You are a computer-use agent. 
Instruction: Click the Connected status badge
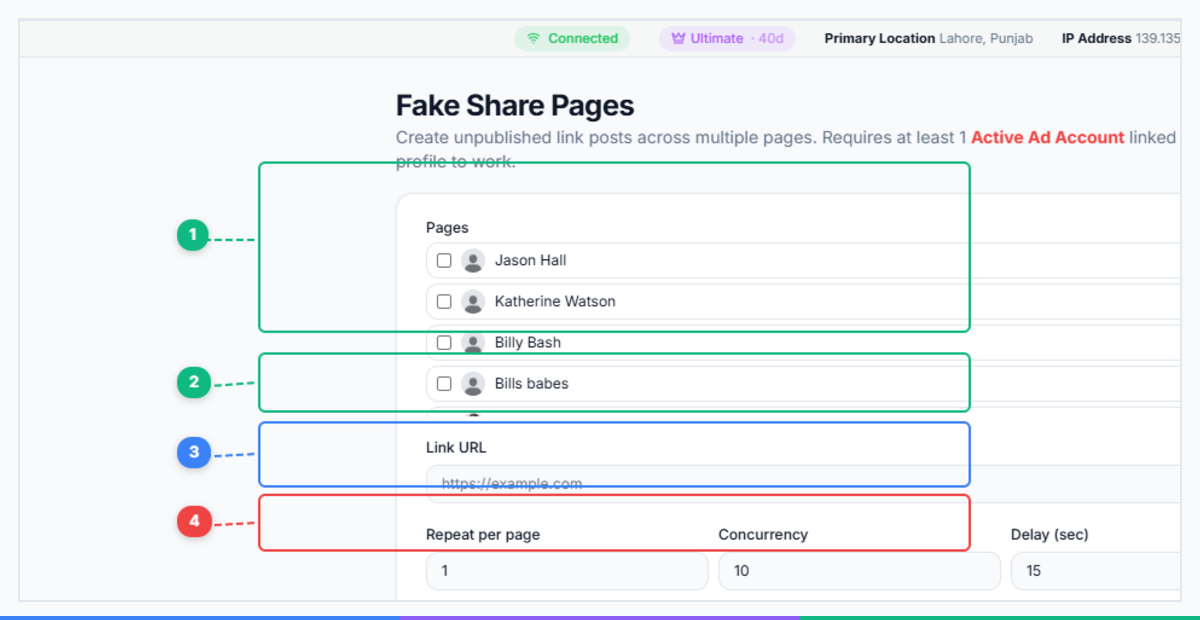pyautogui.click(x=572, y=39)
